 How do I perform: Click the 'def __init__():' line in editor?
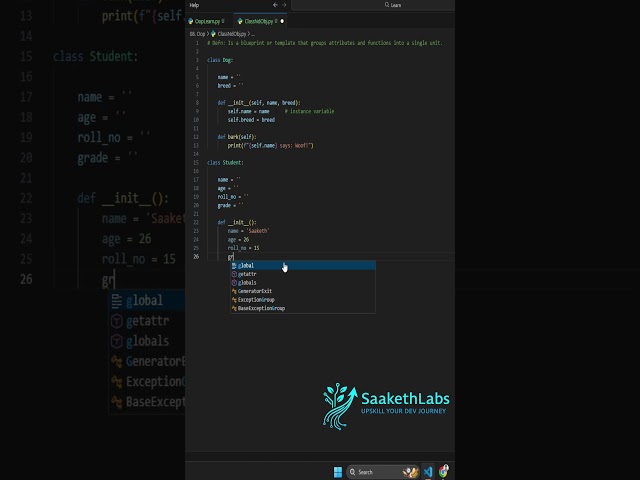[237, 222]
